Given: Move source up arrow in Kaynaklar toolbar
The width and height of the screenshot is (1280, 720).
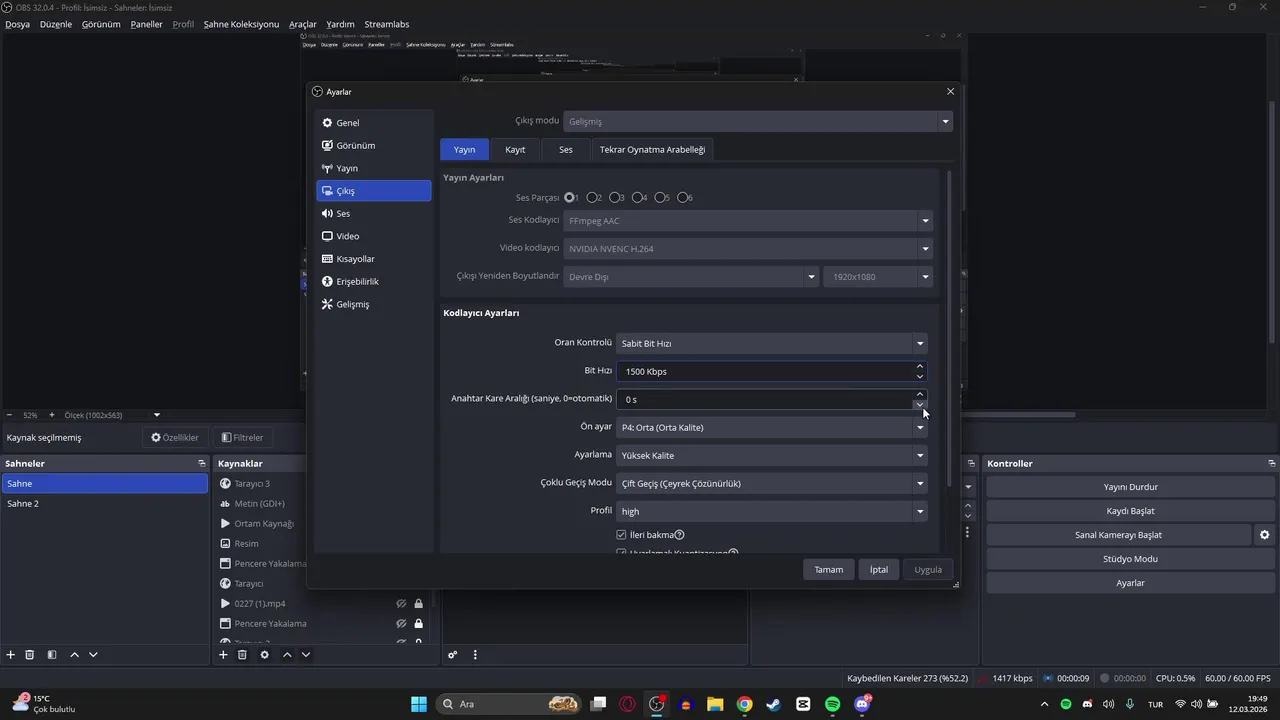Looking at the screenshot, I should pyautogui.click(x=287, y=655).
